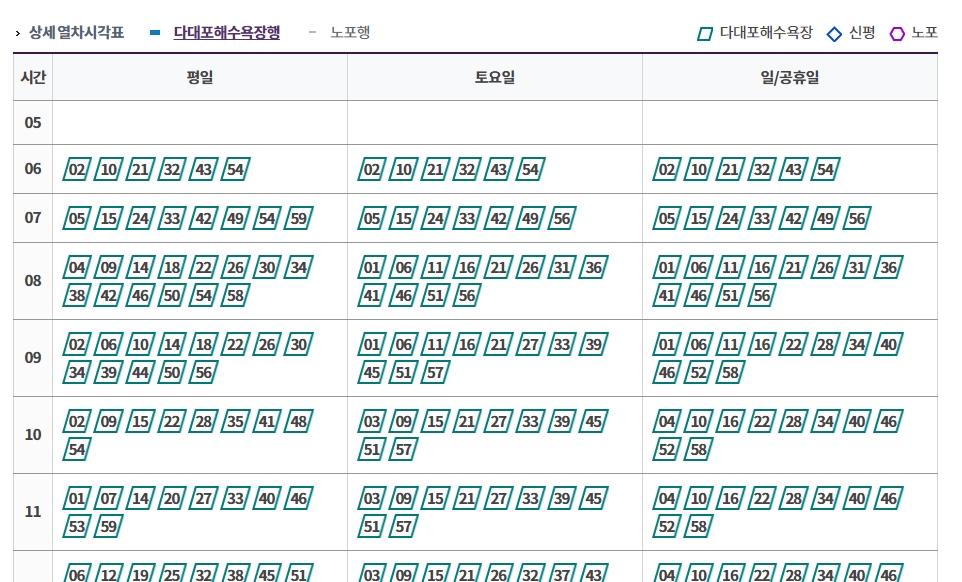Select minute 58 in 평일 08 hour row
The image size is (962, 582).
click(x=236, y=296)
